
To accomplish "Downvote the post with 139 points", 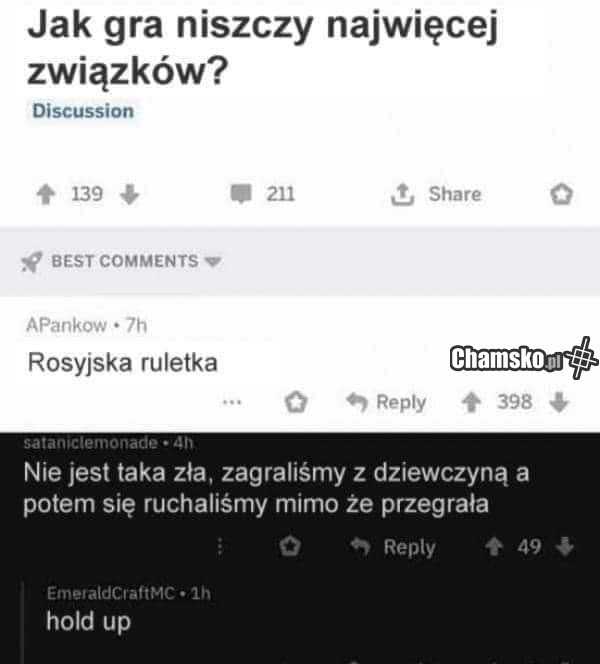I will (129, 195).
